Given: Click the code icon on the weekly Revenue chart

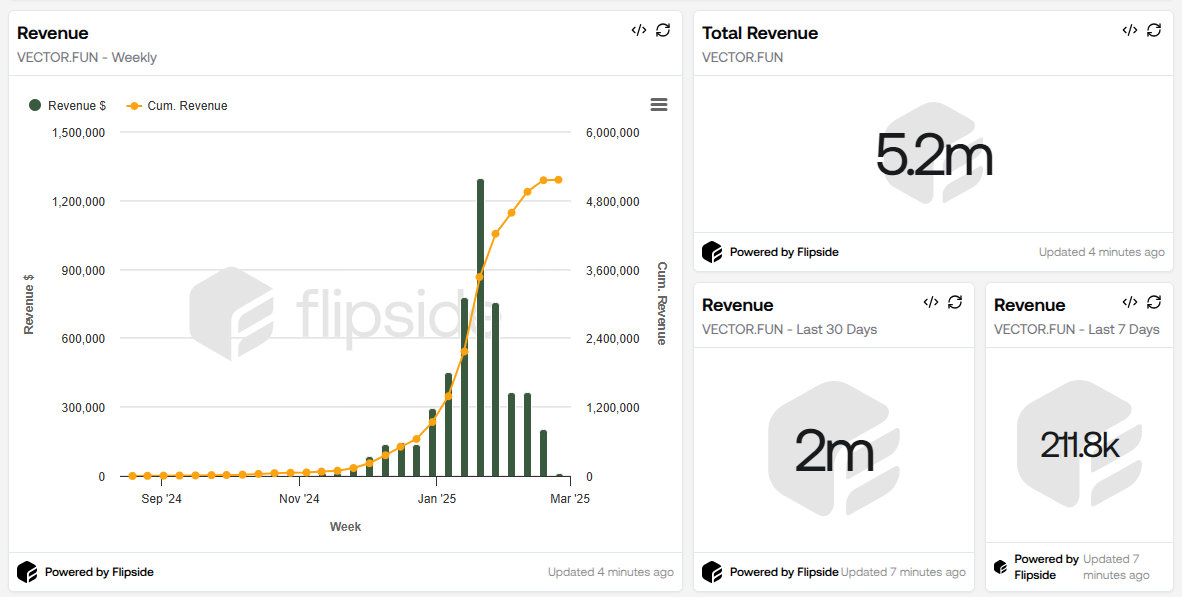Looking at the screenshot, I should pyautogui.click(x=639, y=30).
